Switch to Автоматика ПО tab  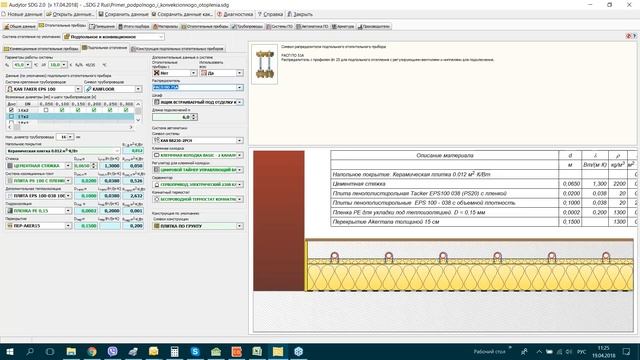(x=312, y=27)
